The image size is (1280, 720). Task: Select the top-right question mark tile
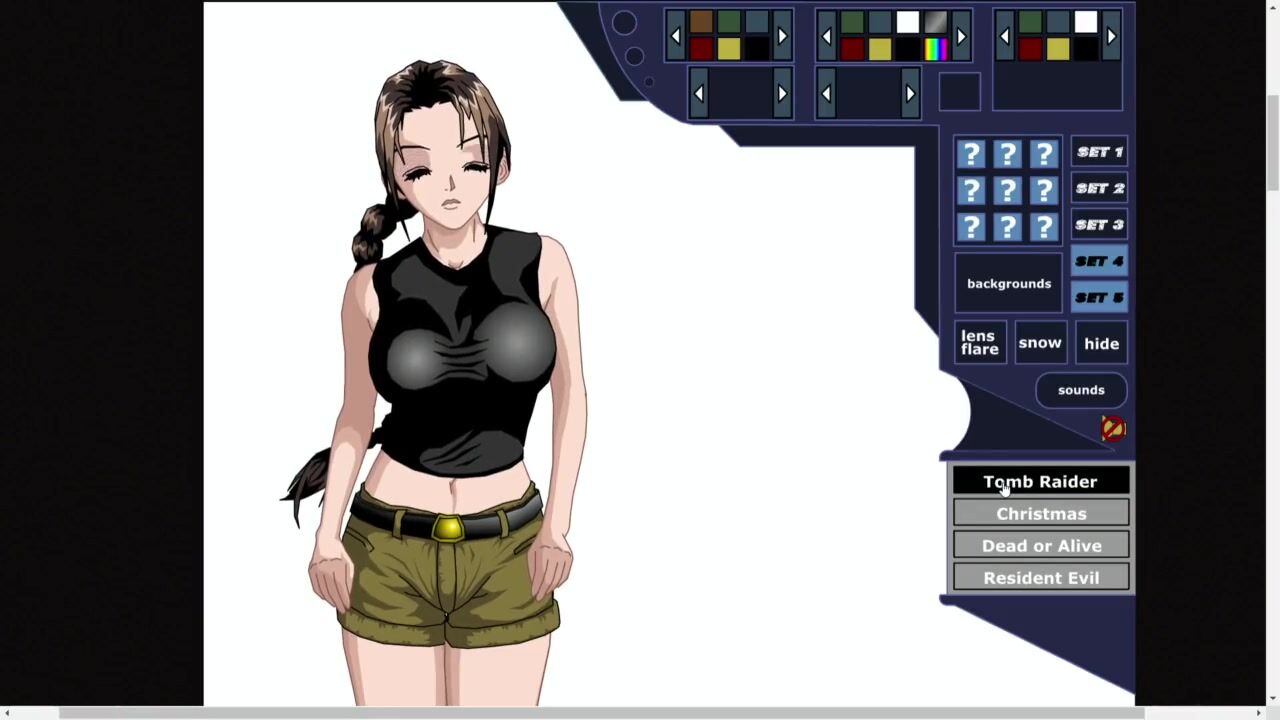click(1044, 154)
